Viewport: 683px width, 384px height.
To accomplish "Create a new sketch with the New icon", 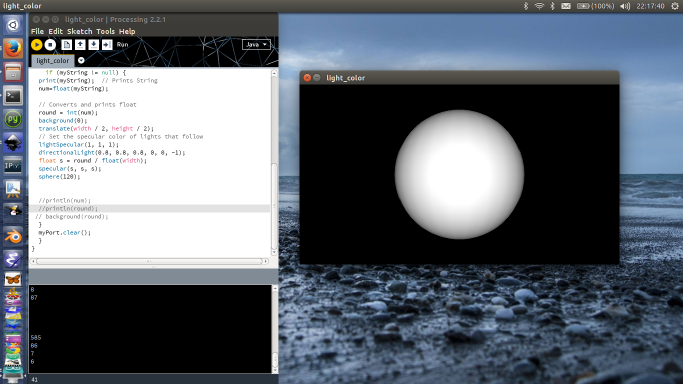I will click(67, 44).
